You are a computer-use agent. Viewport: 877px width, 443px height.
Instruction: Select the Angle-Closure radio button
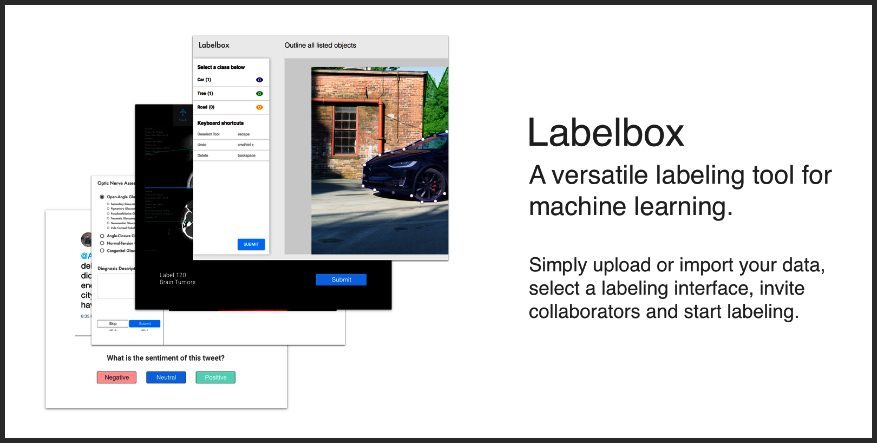coord(102,236)
